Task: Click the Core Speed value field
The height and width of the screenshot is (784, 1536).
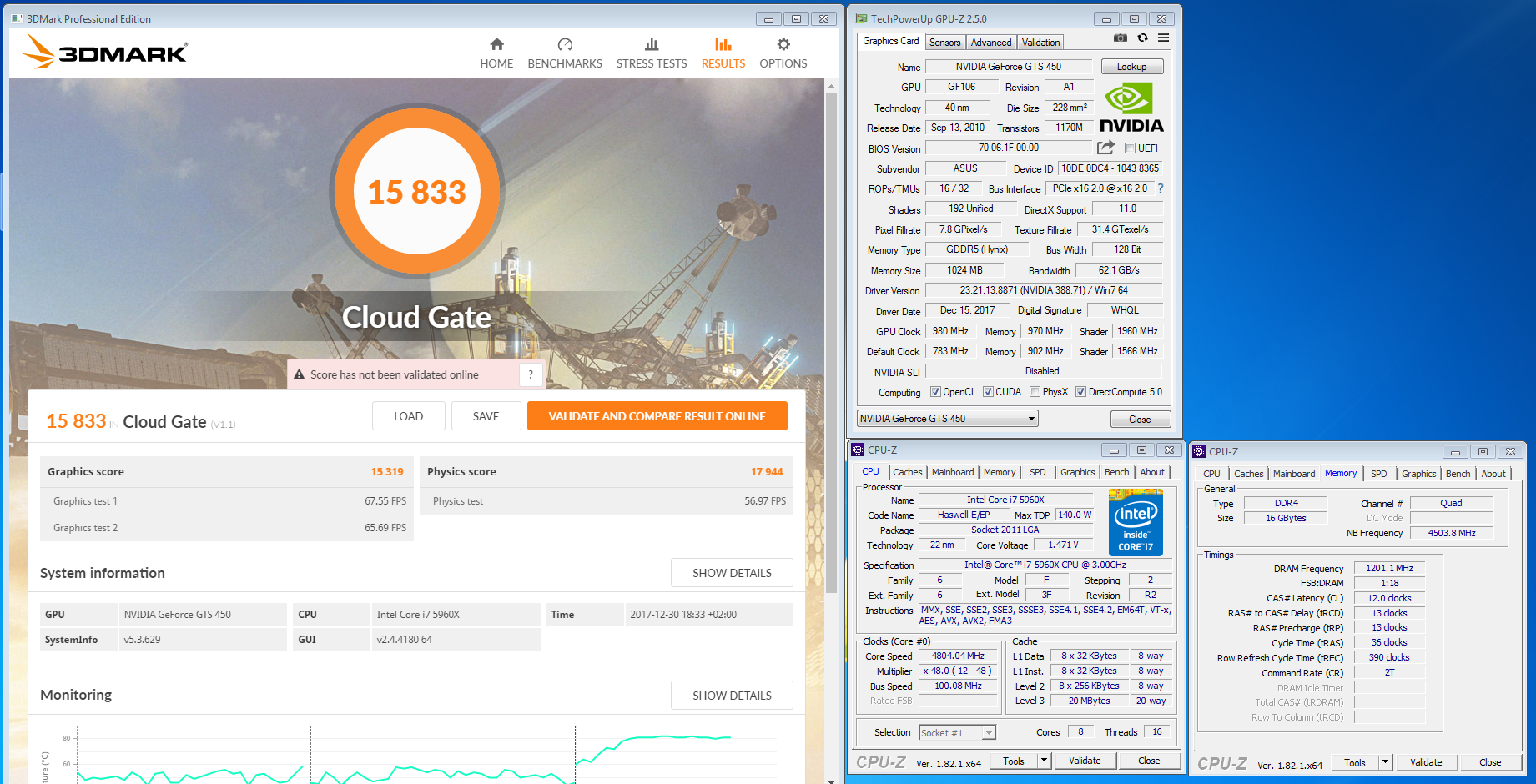Action: coord(958,656)
